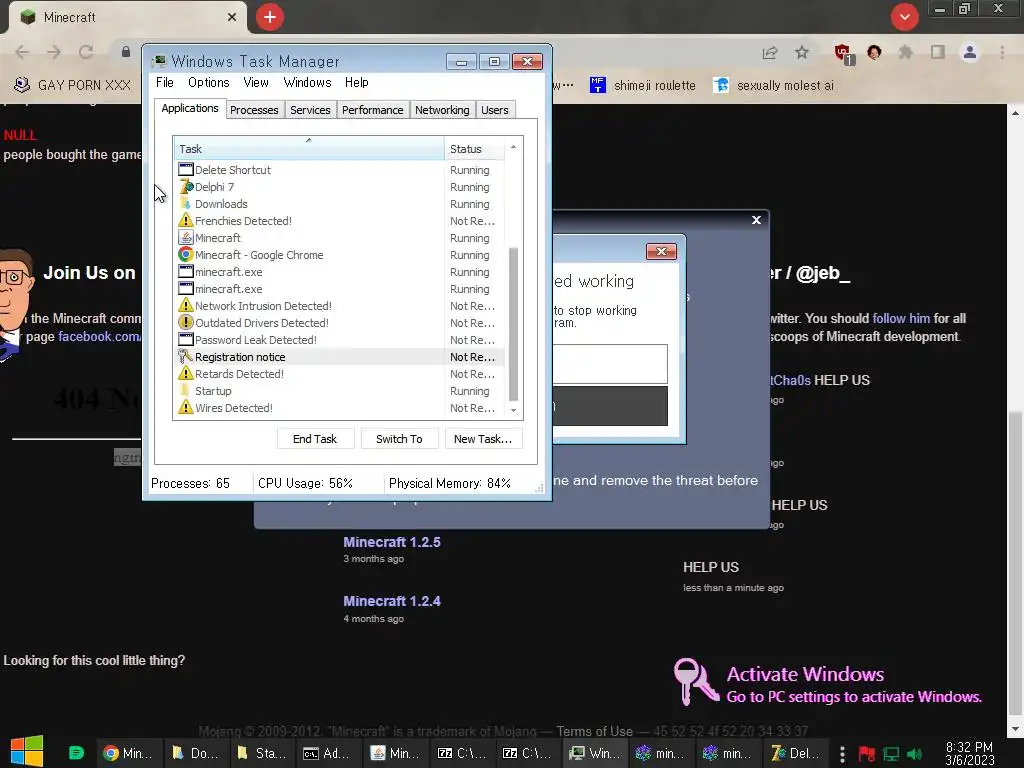Open Task Manager View menu
Screen dimensions: 1024x768
pos(255,82)
